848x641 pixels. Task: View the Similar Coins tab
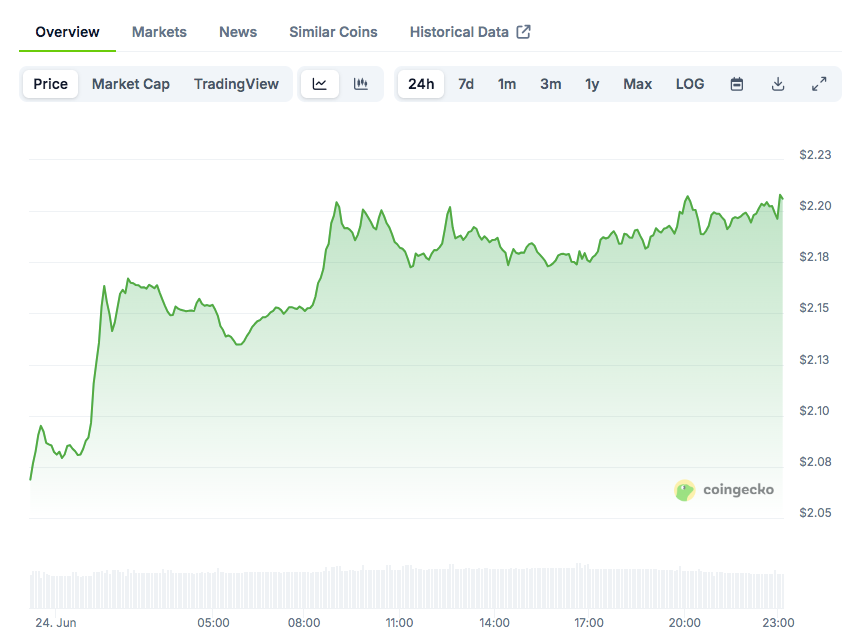(333, 32)
